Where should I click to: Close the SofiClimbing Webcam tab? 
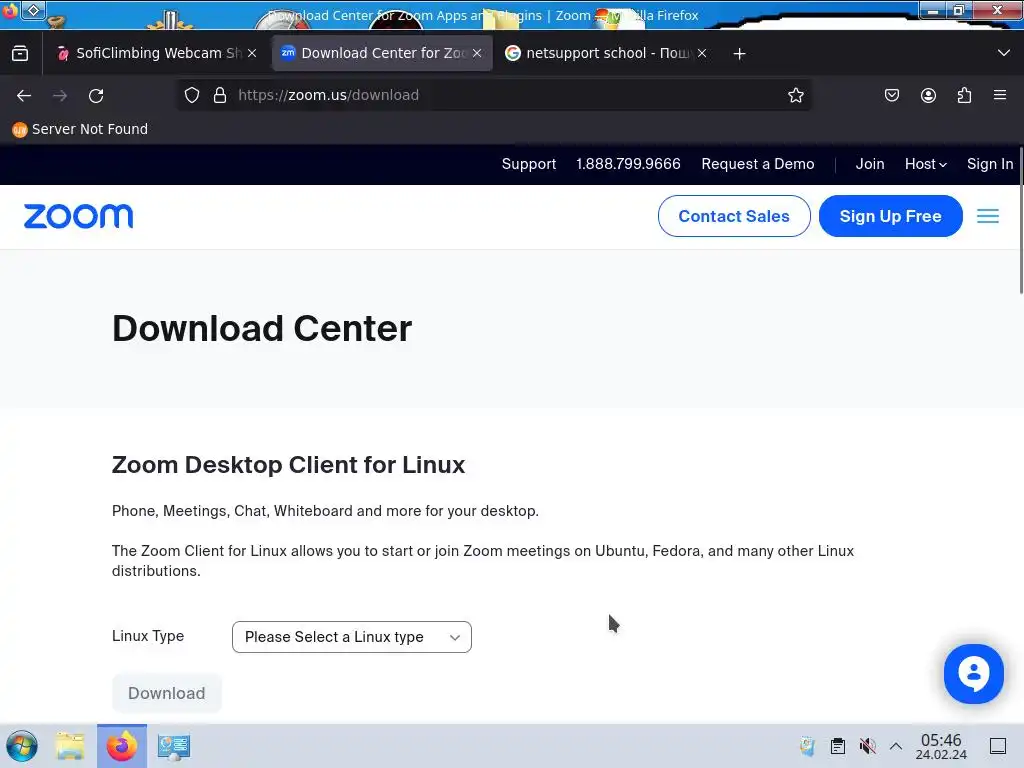[252, 54]
